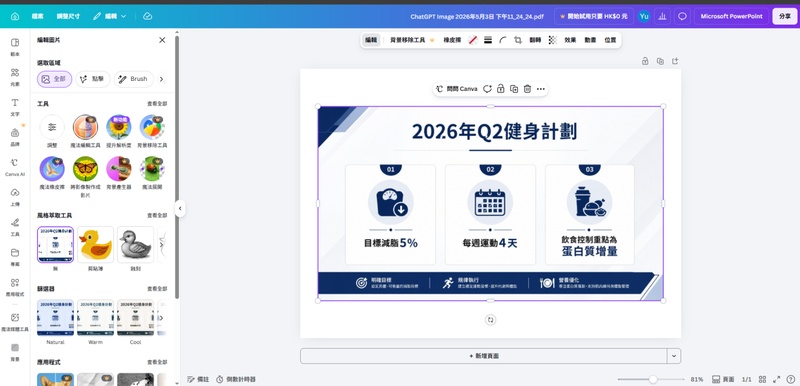The height and width of the screenshot is (386, 800).
Task: Open the Templates (範本) sidebar panel
Action: click(15, 46)
